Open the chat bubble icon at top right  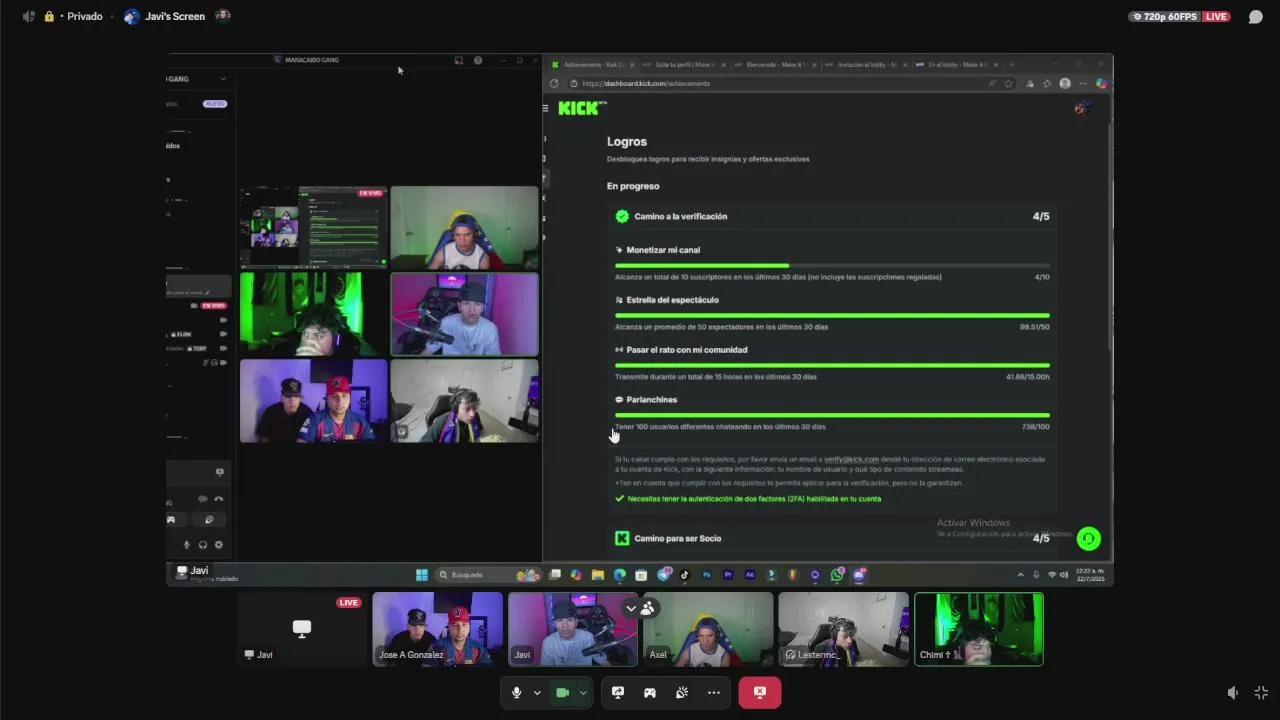tap(1255, 17)
